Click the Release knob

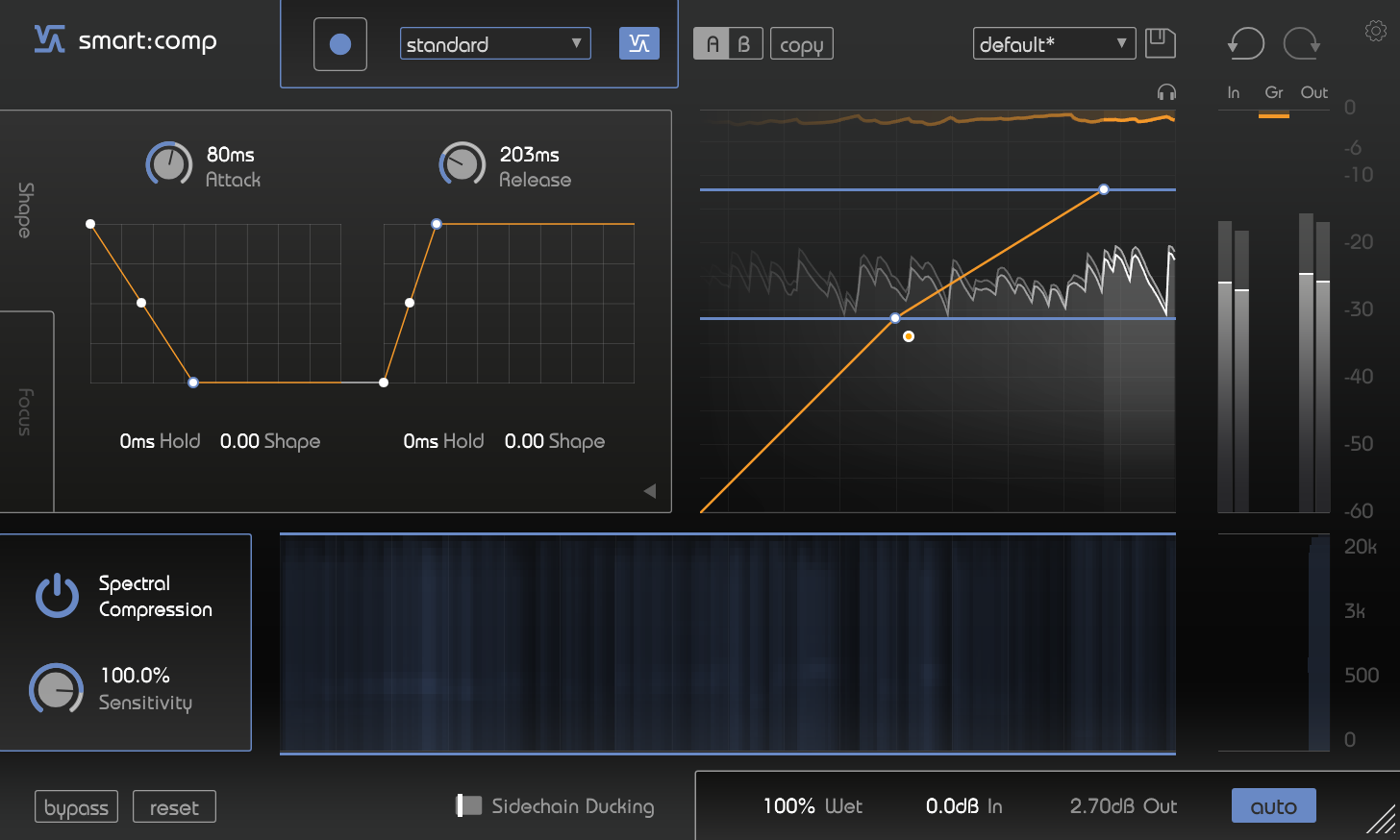tap(462, 164)
